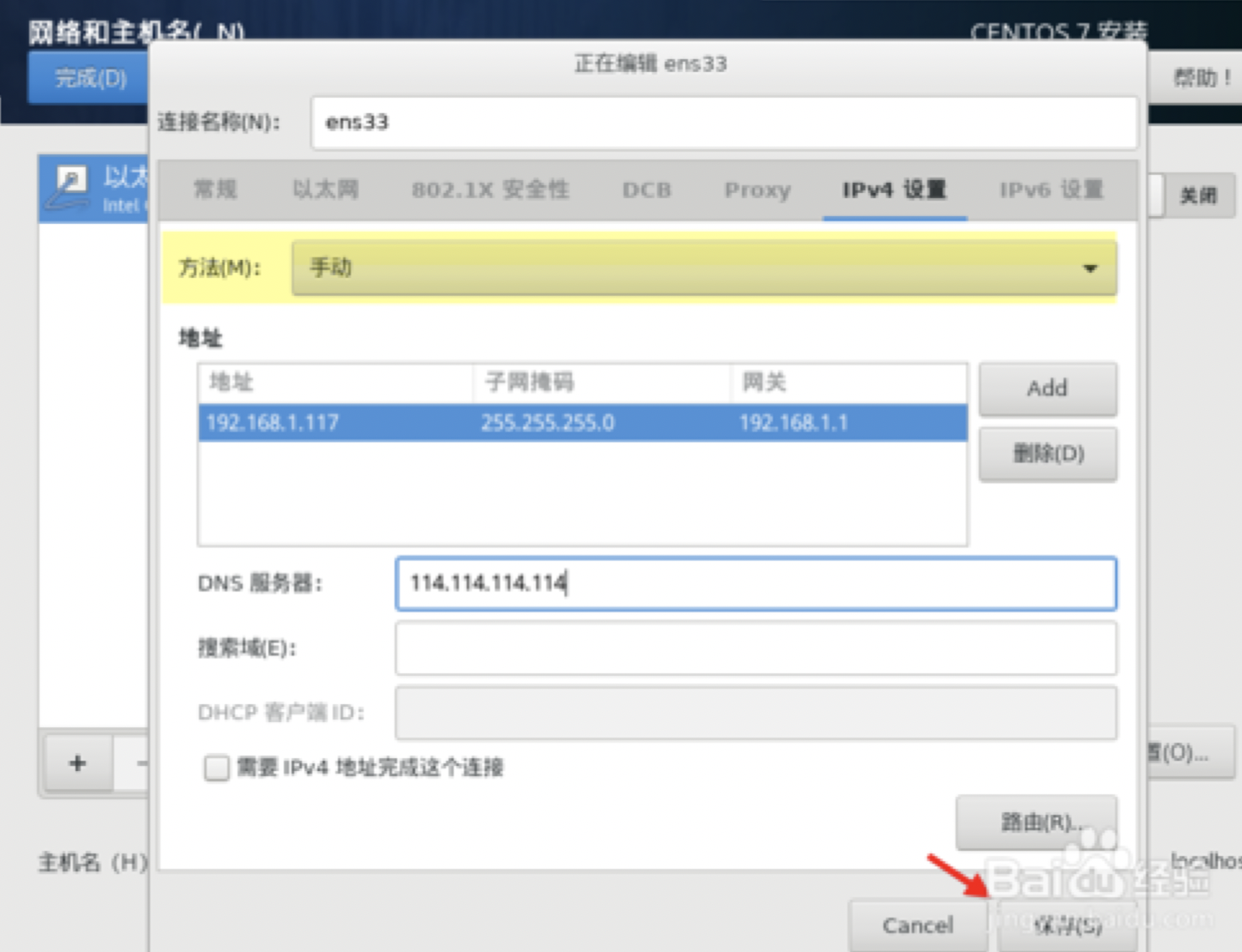Click the DHCP 客户端 ID field
The width and height of the screenshot is (1242, 952).
(x=756, y=713)
